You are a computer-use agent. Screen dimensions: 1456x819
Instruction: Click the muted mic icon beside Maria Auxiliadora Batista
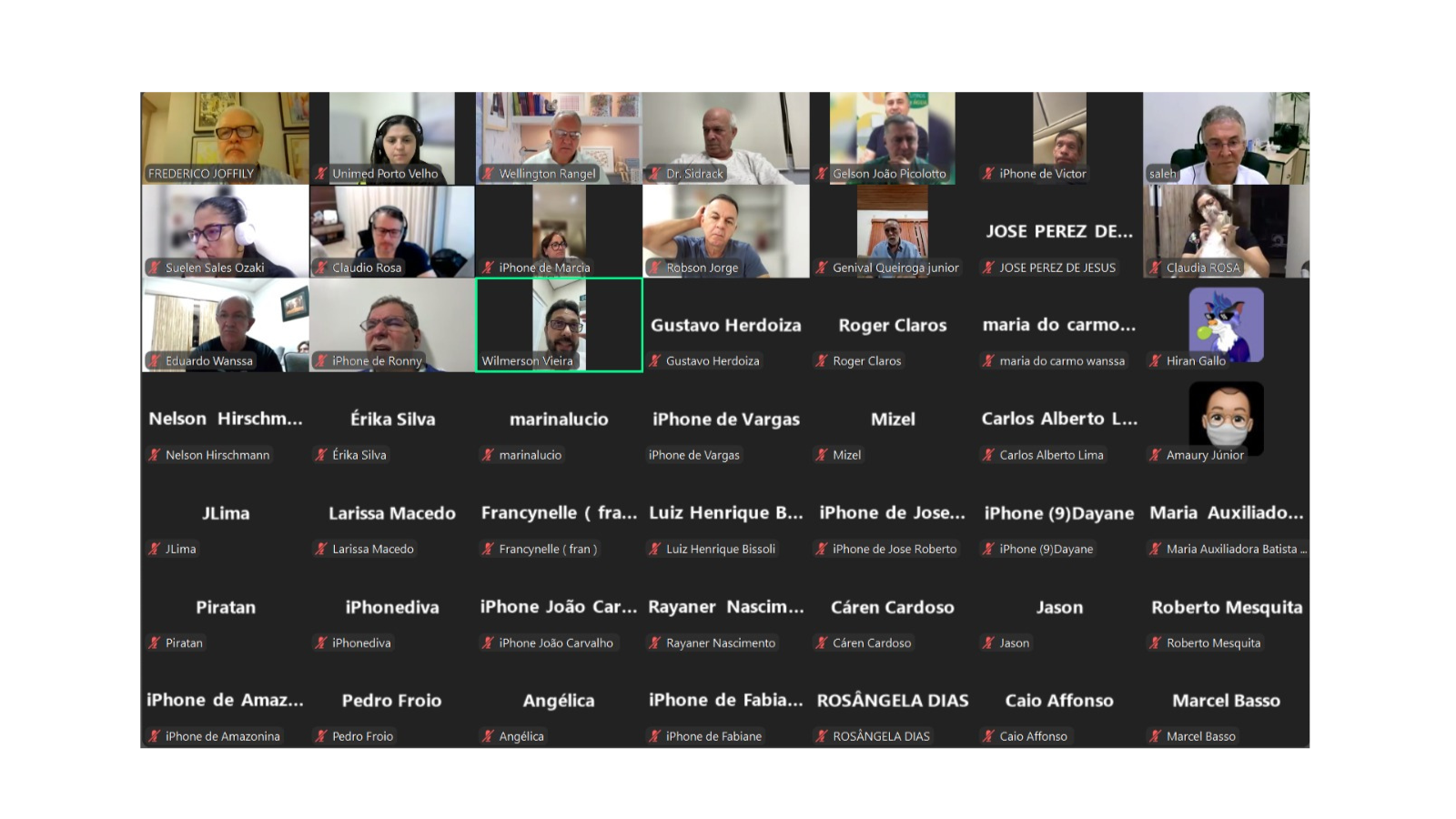click(x=1156, y=549)
